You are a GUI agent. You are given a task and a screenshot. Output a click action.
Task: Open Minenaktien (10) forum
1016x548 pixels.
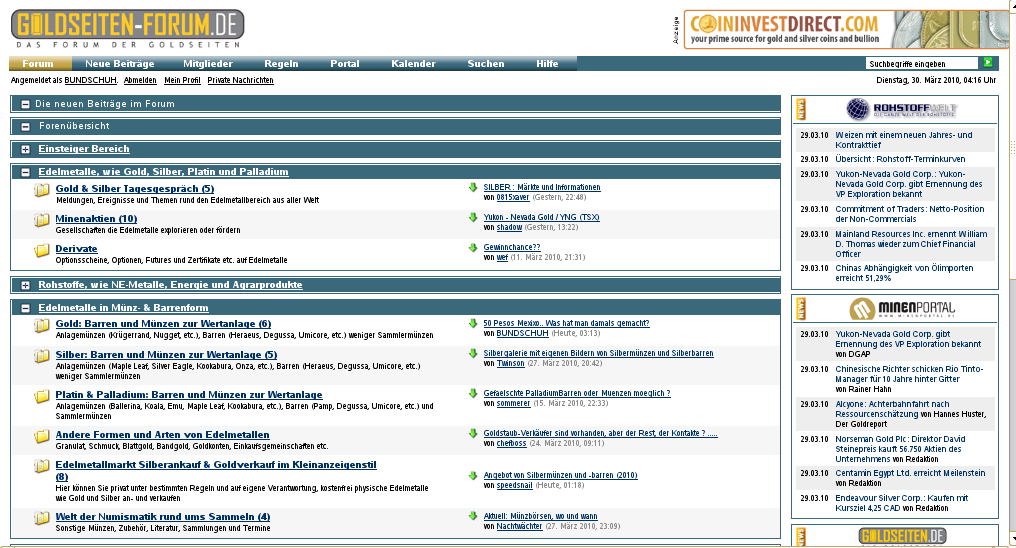coord(96,218)
